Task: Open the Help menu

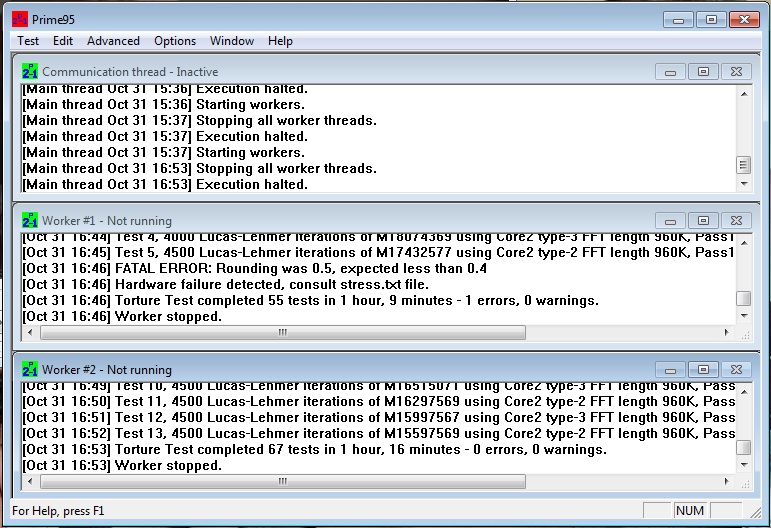Action: [x=280, y=41]
